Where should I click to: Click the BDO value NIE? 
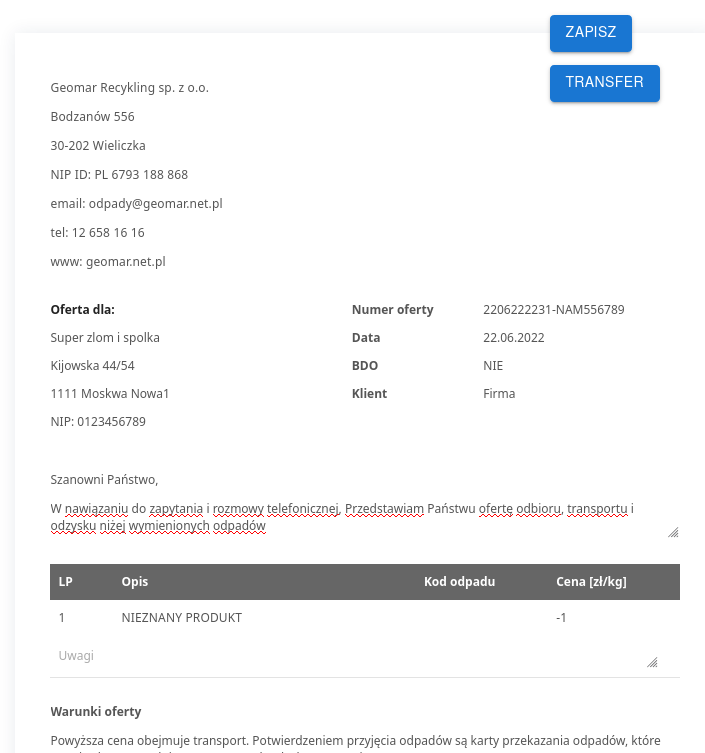tap(493, 366)
